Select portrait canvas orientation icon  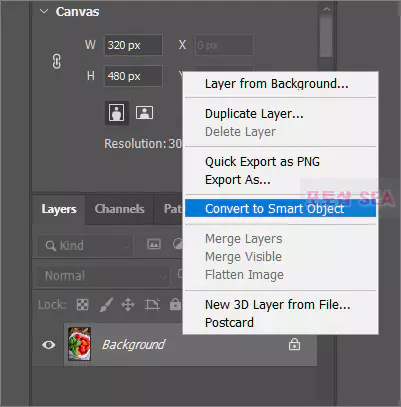click(117, 113)
